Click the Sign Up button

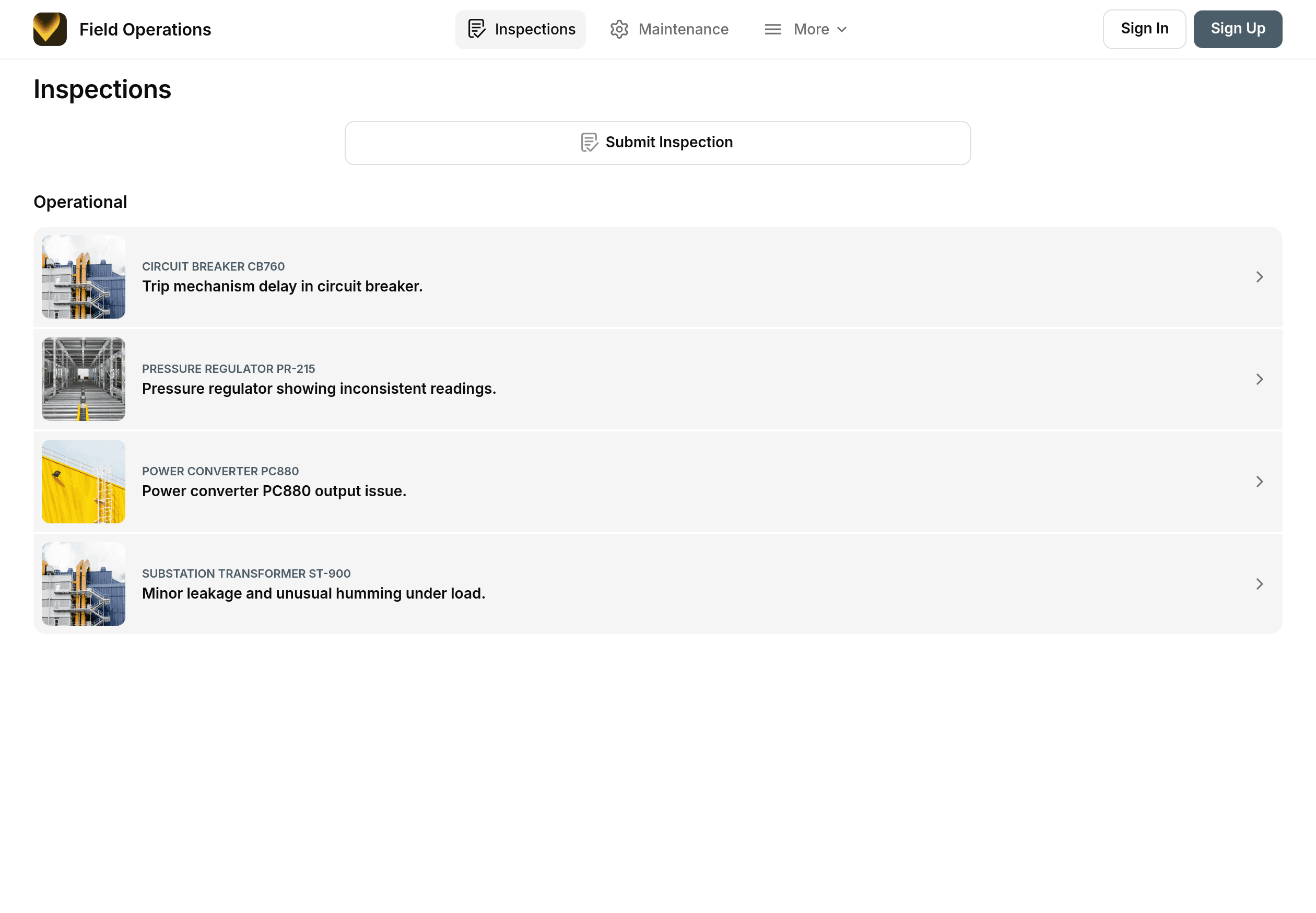[x=1238, y=29]
